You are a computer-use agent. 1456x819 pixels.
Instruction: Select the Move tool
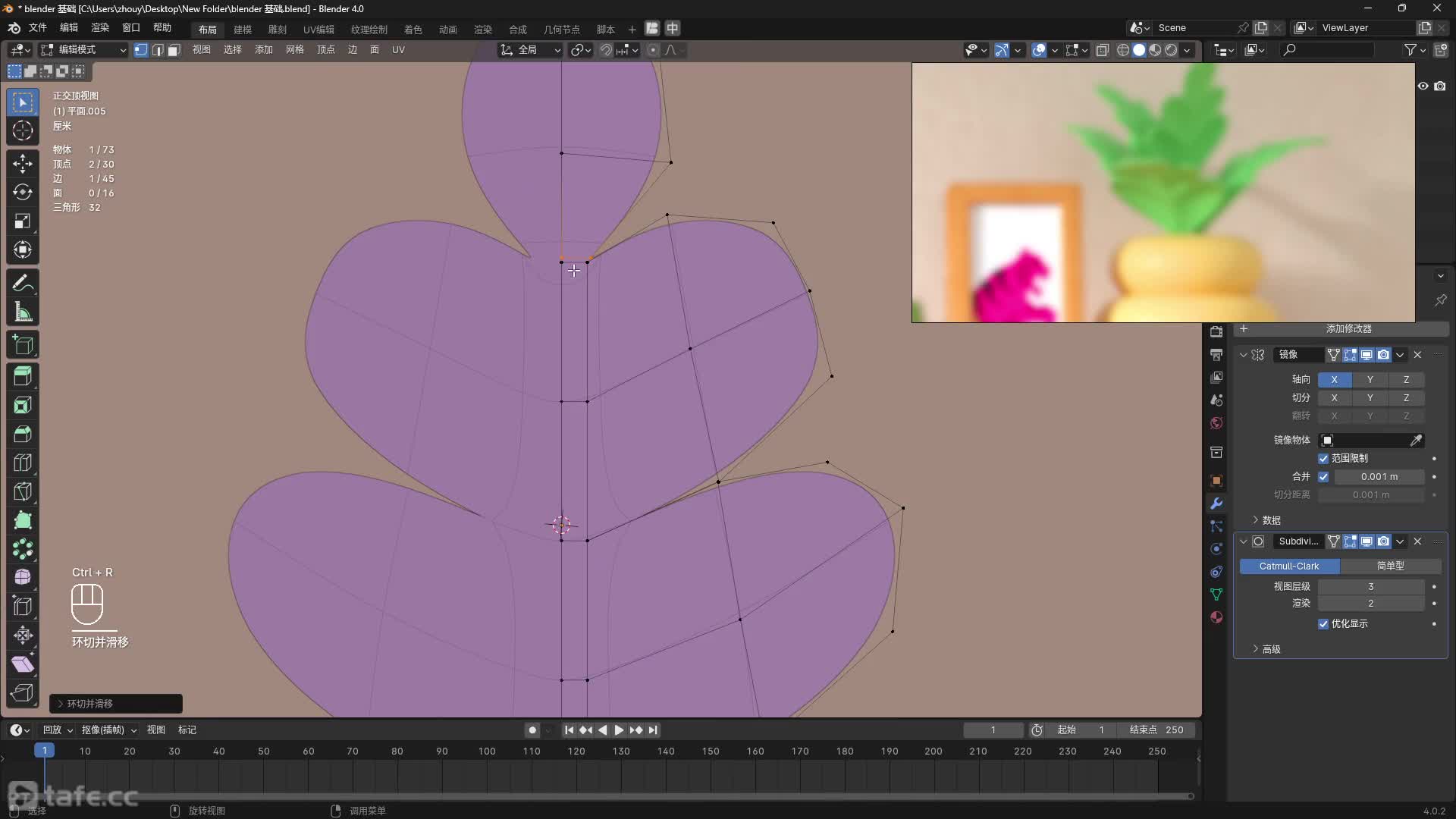click(x=23, y=163)
